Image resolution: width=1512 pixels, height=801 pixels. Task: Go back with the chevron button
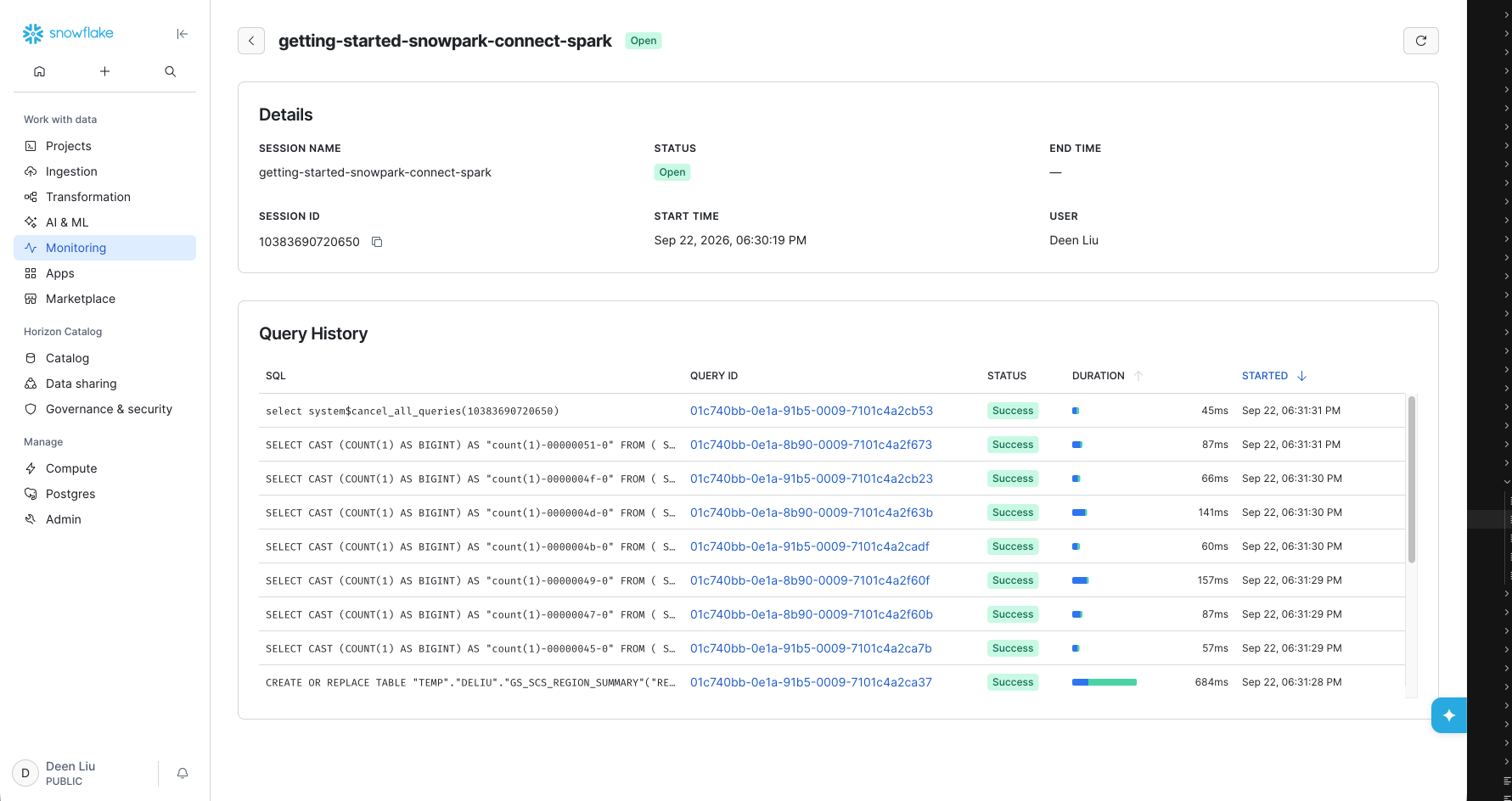pyautogui.click(x=251, y=41)
